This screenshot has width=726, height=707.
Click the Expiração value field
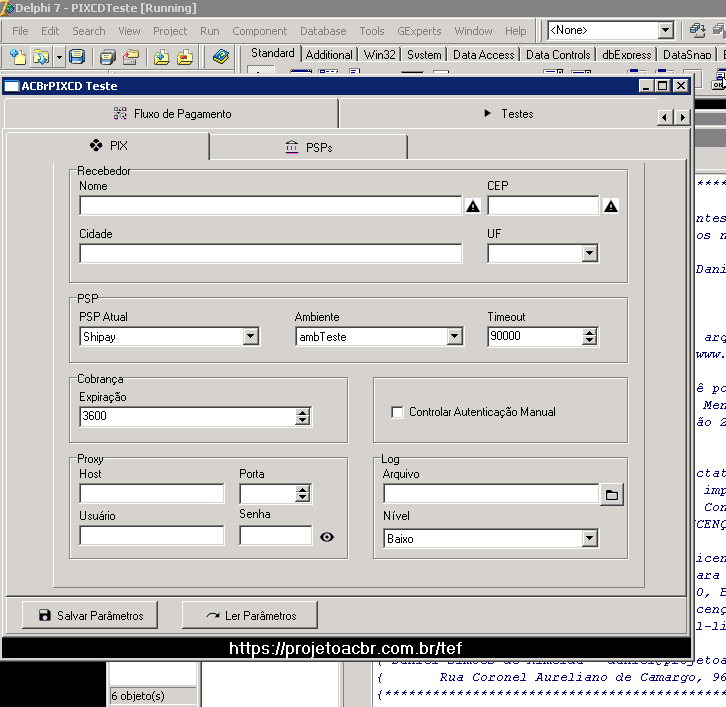[x=188, y=416]
